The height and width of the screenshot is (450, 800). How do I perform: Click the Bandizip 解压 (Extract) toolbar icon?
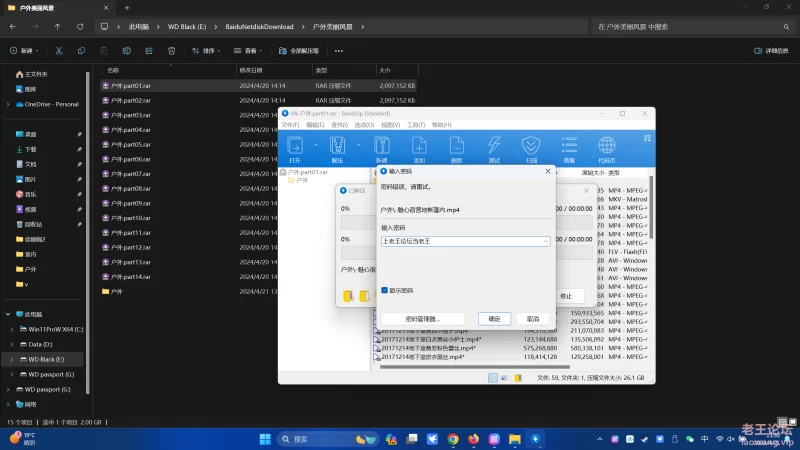(337, 146)
